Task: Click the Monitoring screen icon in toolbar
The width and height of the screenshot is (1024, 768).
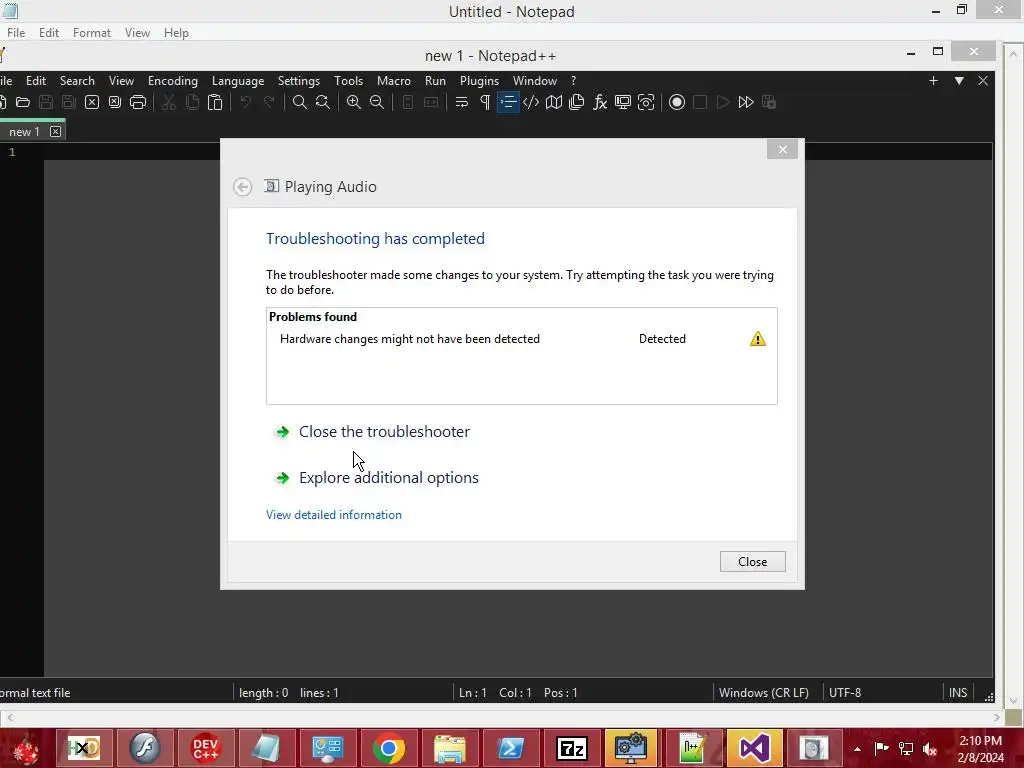Action: click(623, 102)
